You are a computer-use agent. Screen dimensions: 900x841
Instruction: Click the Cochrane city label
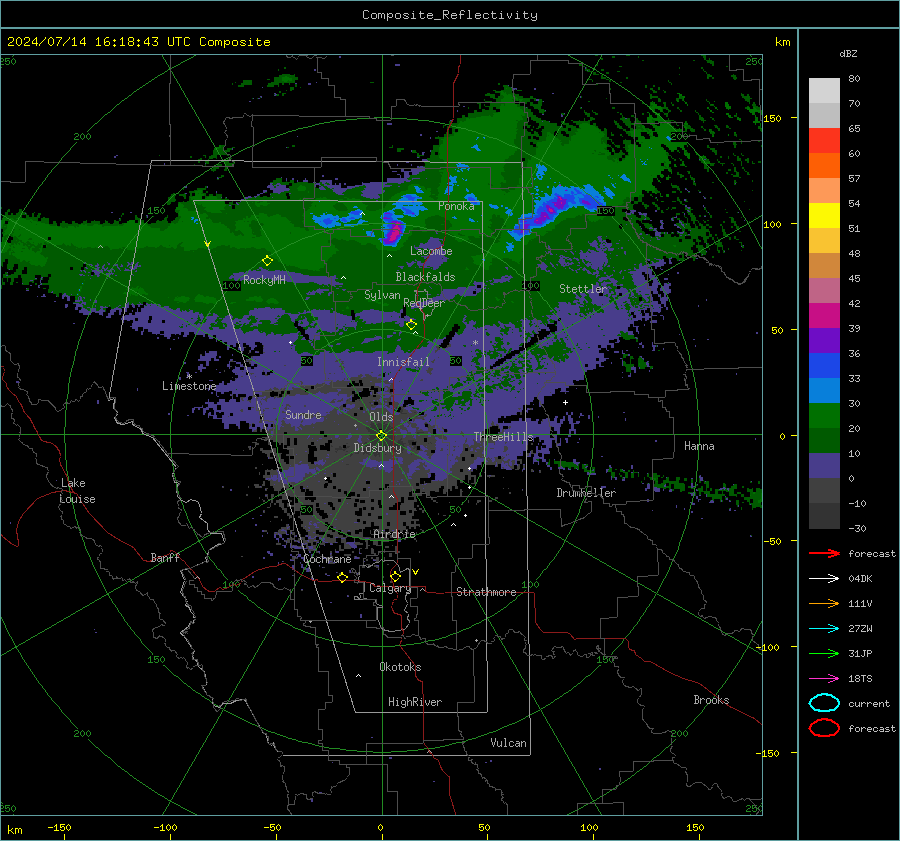(327, 559)
